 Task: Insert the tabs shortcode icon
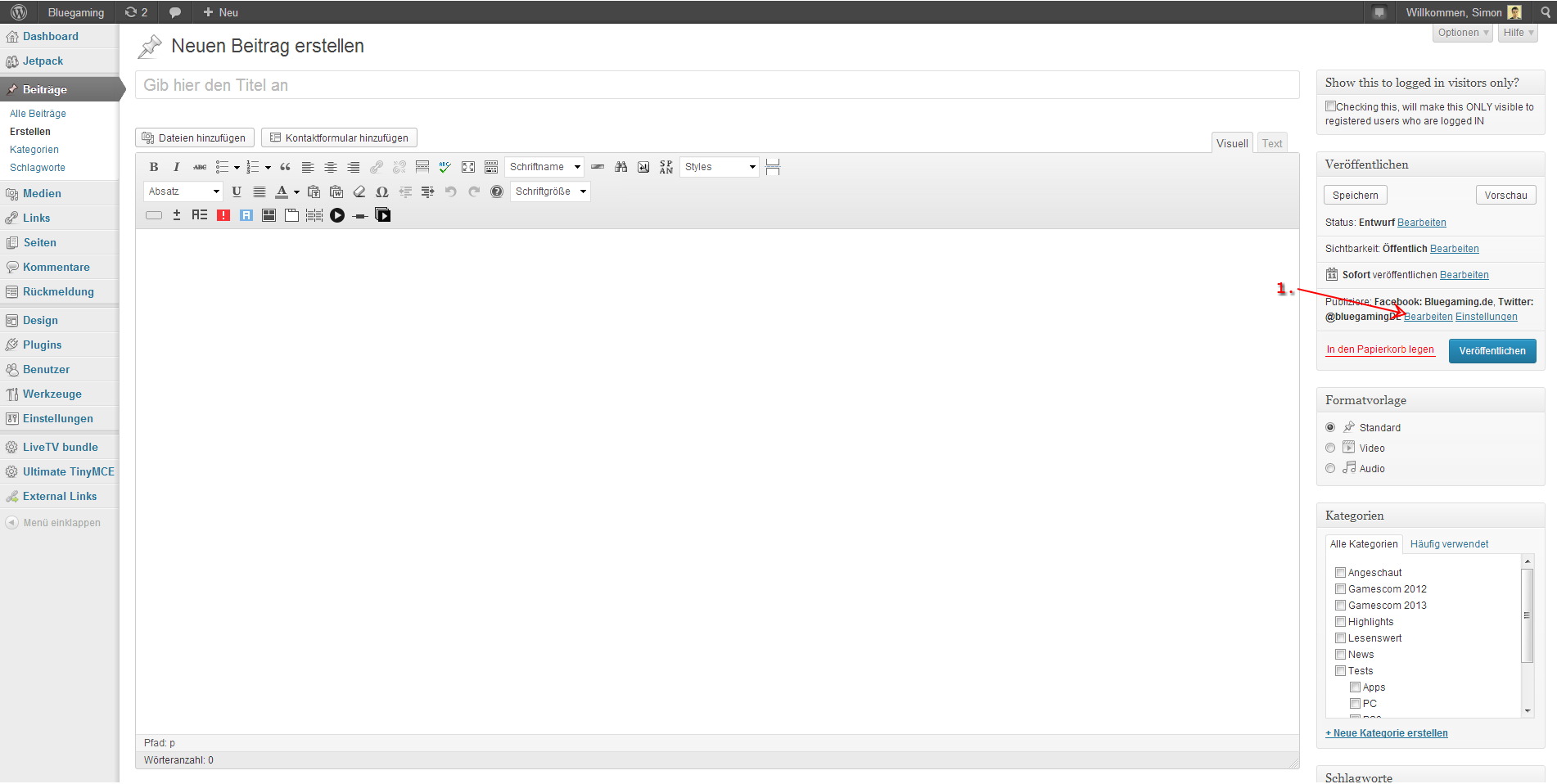pos(291,215)
